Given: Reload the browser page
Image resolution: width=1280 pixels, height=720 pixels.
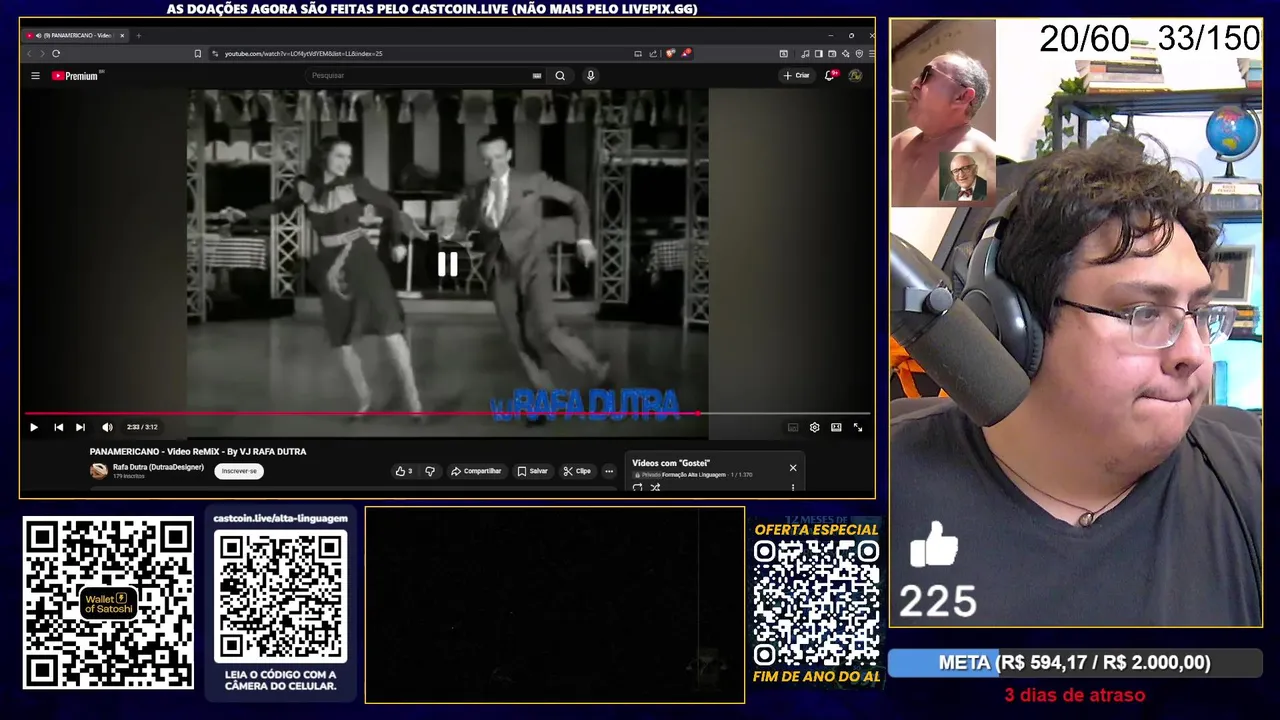Looking at the screenshot, I should pos(56,54).
